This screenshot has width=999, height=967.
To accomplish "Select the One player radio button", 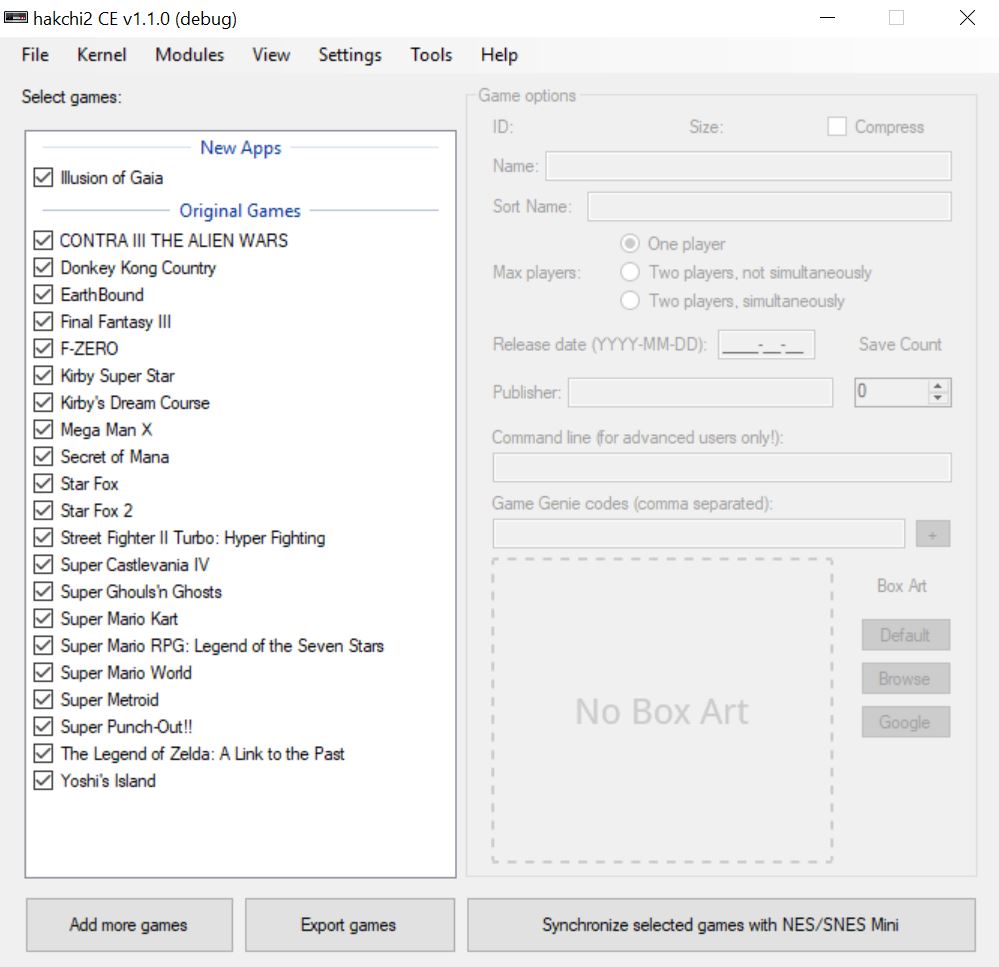I will (x=629, y=243).
